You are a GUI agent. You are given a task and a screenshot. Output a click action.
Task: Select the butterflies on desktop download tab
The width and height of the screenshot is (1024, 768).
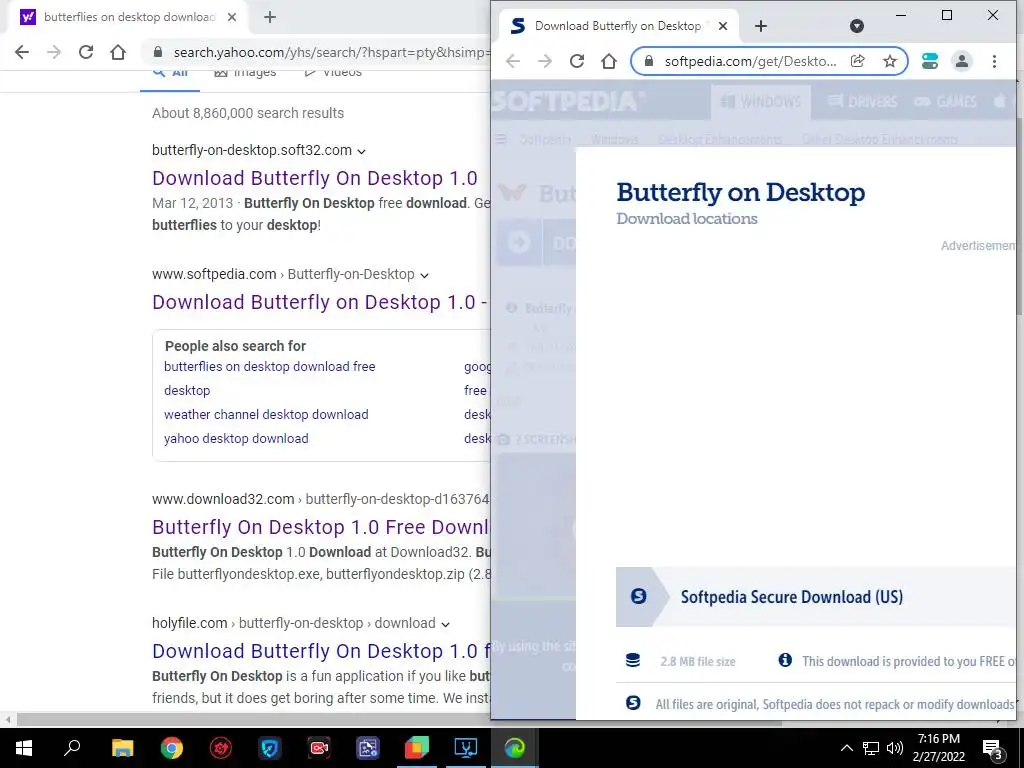(x=129, y=17)
